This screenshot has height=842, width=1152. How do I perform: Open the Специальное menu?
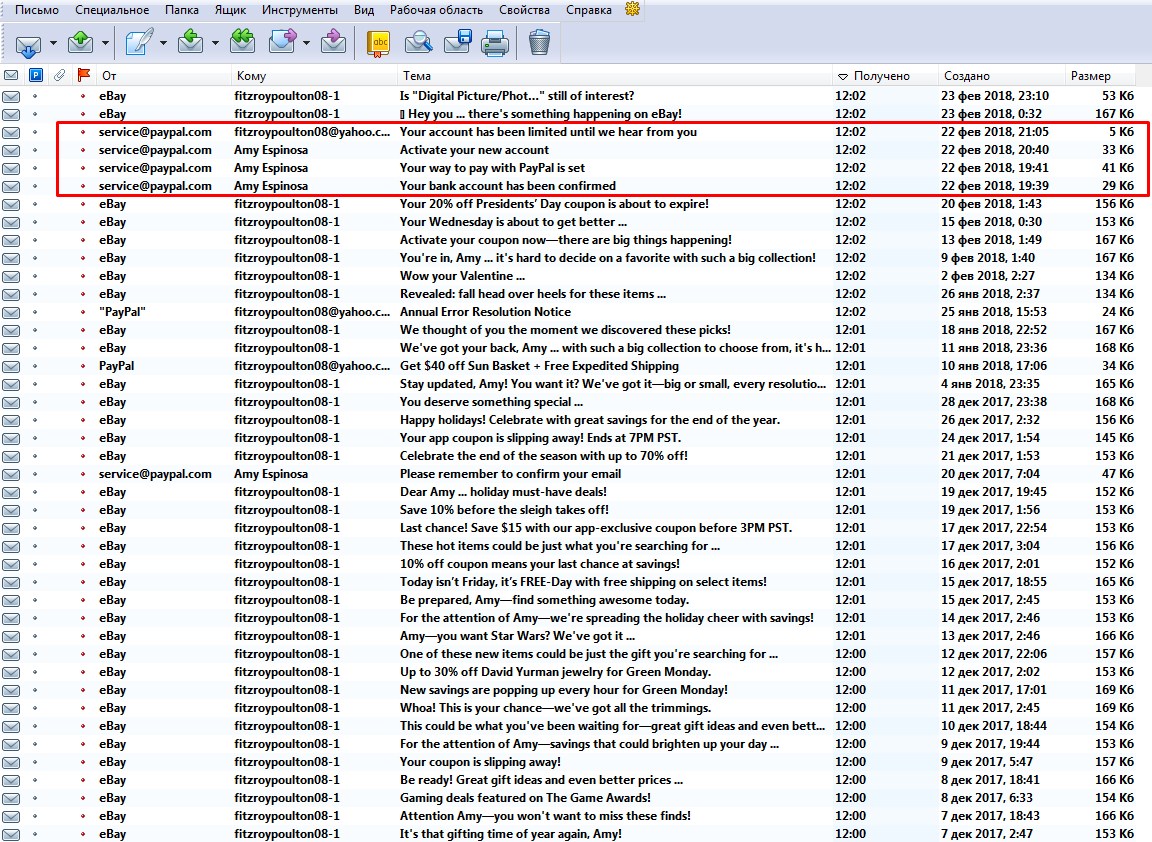[x=112, y=10]
